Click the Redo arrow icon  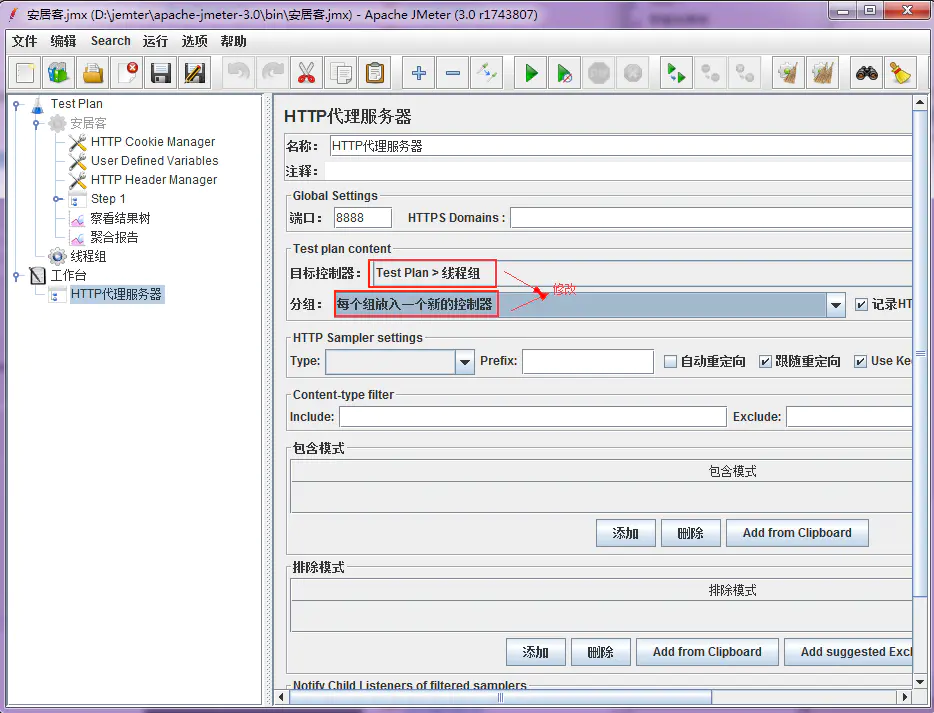(272, 73)
